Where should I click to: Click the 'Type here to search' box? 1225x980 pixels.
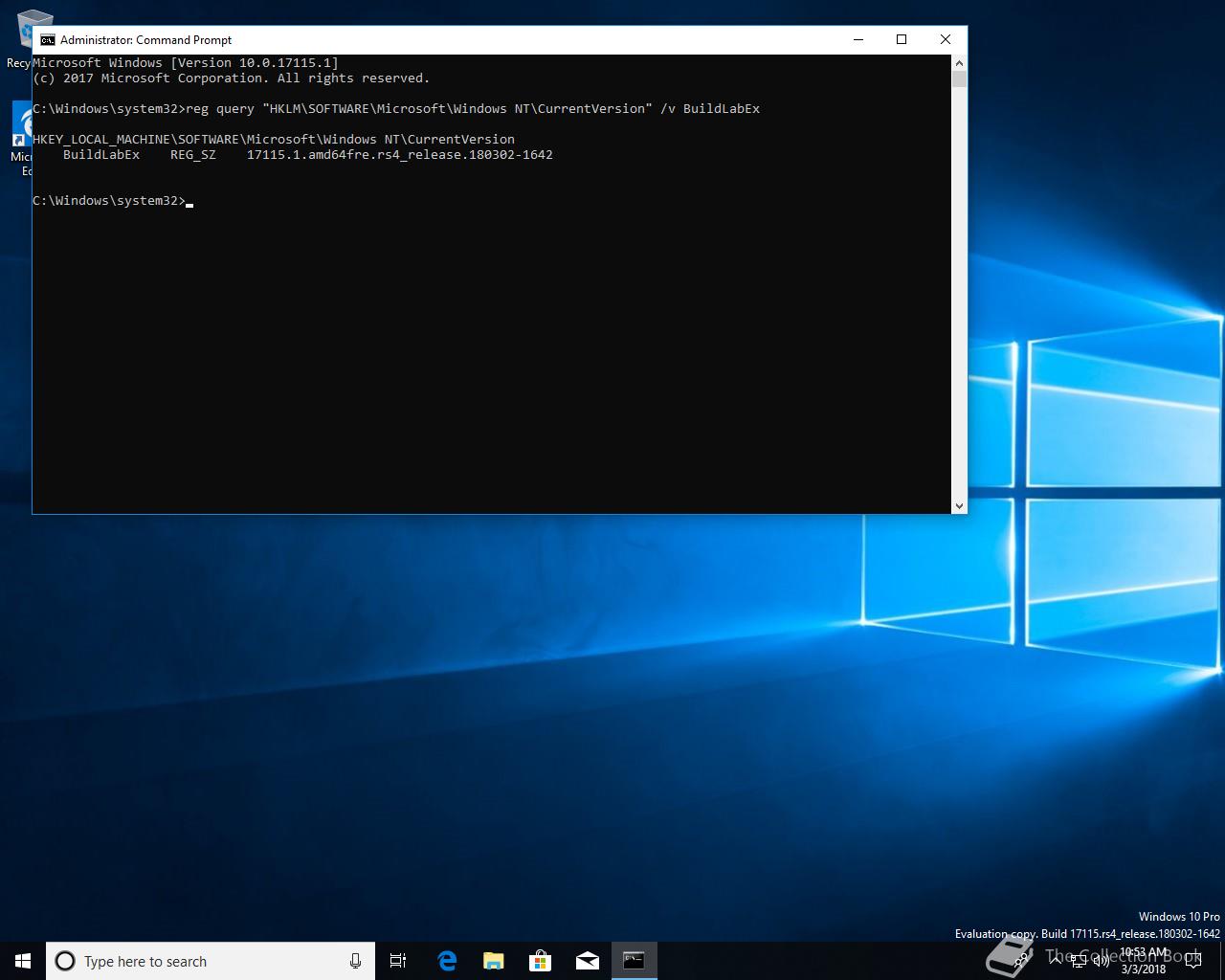tap(211, 961)
